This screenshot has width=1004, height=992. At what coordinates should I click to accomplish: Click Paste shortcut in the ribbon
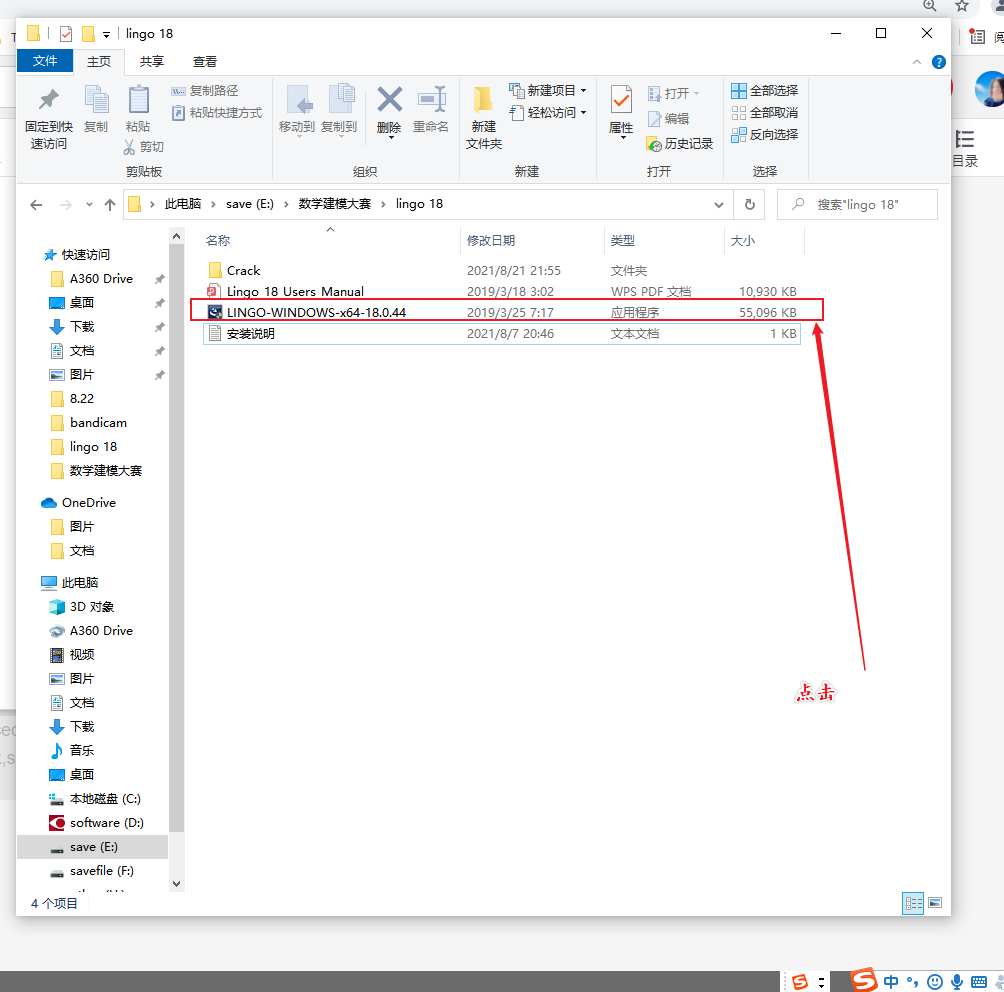[x=217, y=113]
